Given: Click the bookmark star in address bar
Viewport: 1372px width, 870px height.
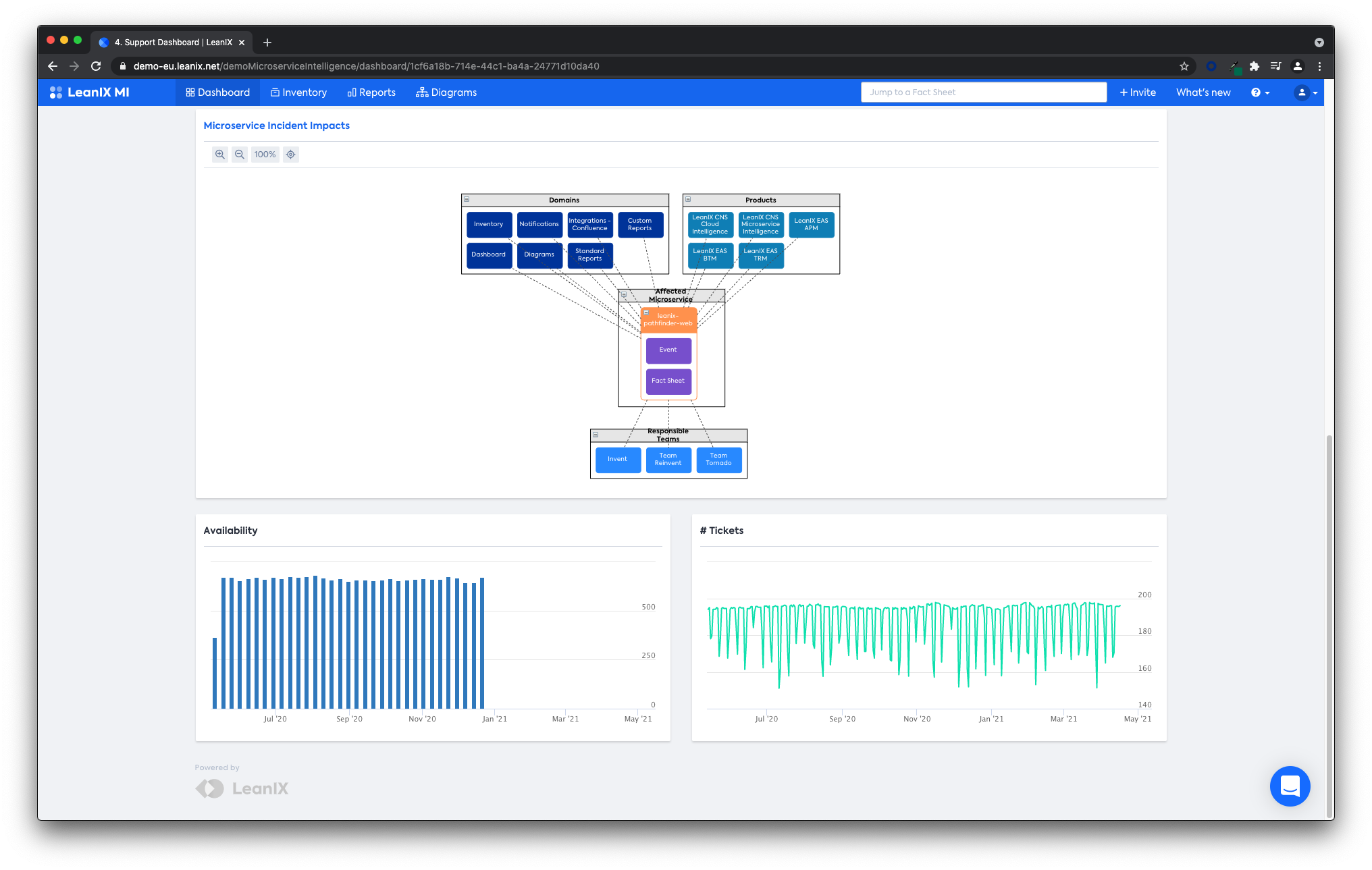Looking at the screenshot, I should pos(1184,66).
